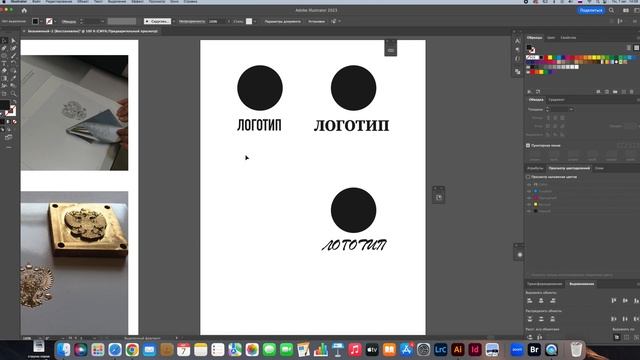Expand the opacity arrow in control bar
640x360 pixels.
229,21
